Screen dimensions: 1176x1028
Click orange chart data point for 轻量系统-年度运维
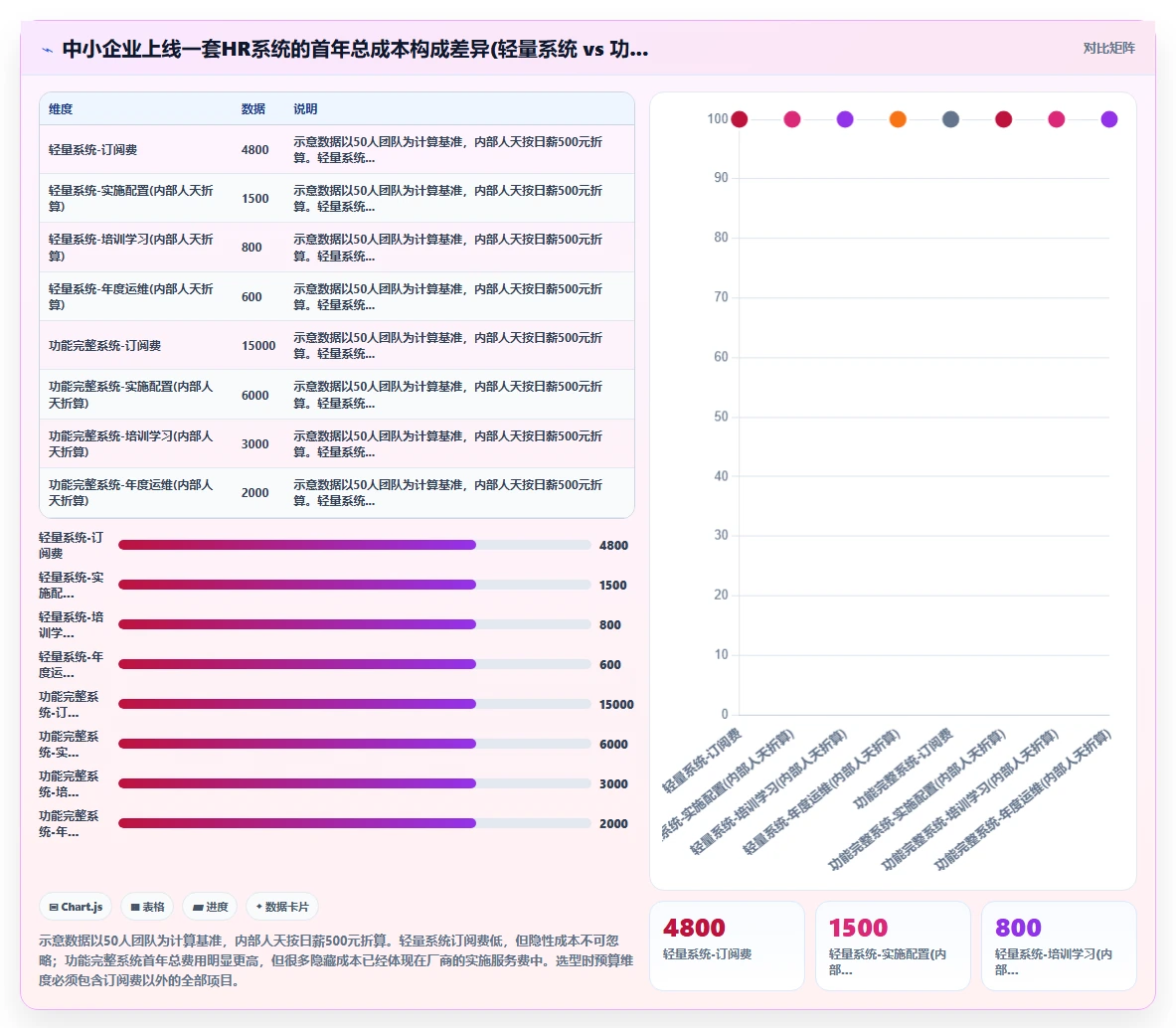coord(898,119)
